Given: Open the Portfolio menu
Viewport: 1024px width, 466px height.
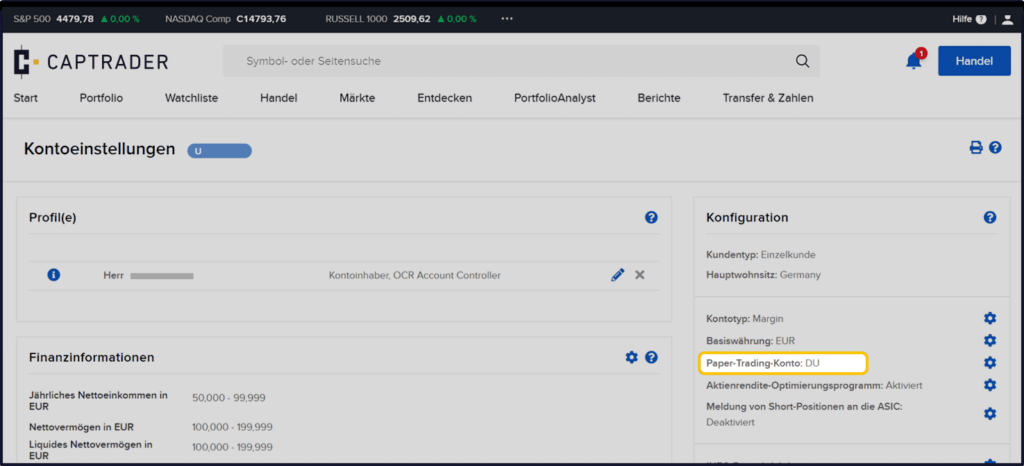Looking at the screenshot, I should pyautogui.click(x=101, y=98).
